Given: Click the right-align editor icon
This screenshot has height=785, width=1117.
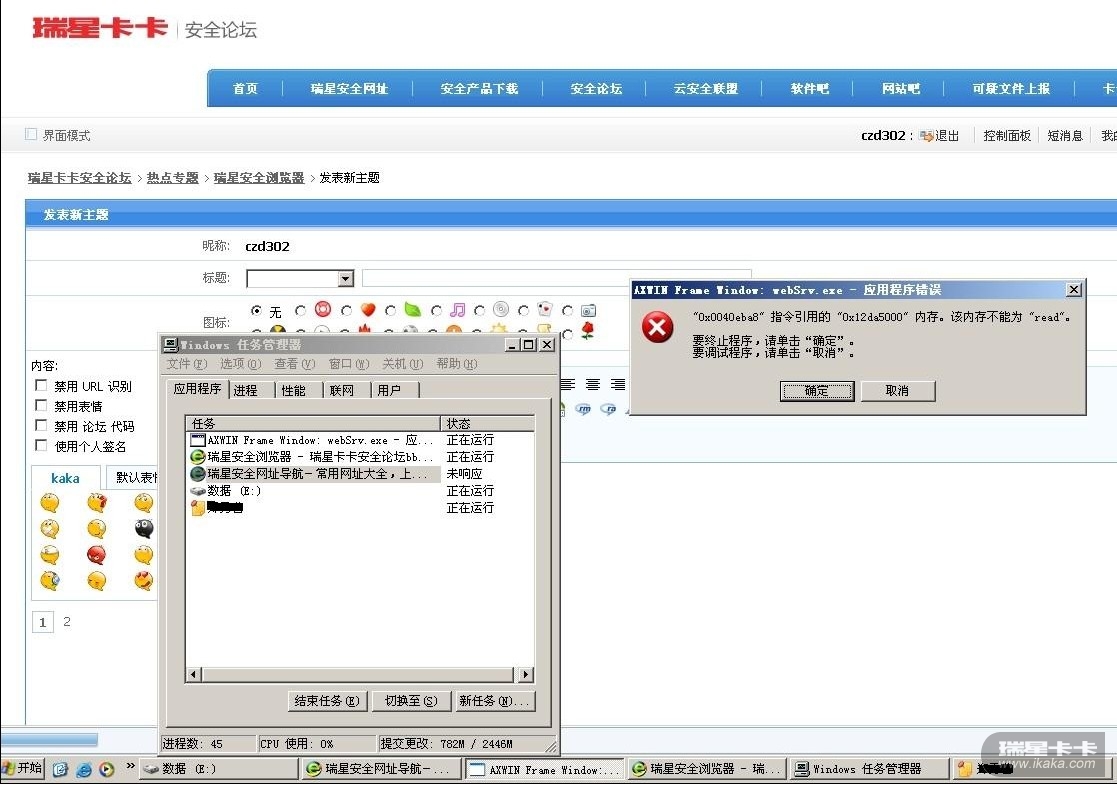Looking at the screenshot, I should point(618,385).
